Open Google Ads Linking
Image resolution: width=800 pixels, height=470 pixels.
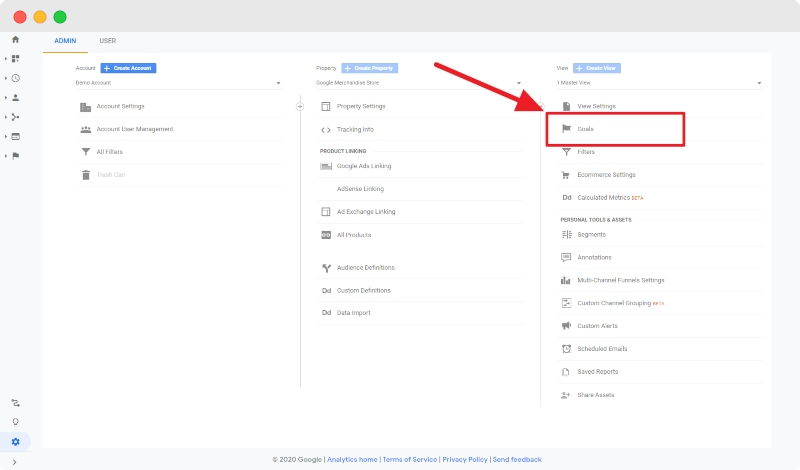click(x=366, y=166)
